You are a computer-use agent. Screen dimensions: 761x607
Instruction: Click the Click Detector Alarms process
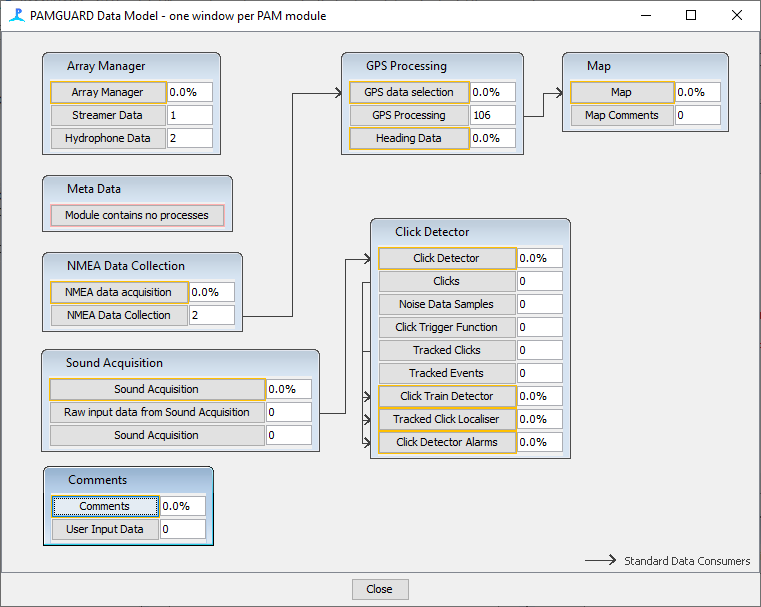[x=447, y=442]
